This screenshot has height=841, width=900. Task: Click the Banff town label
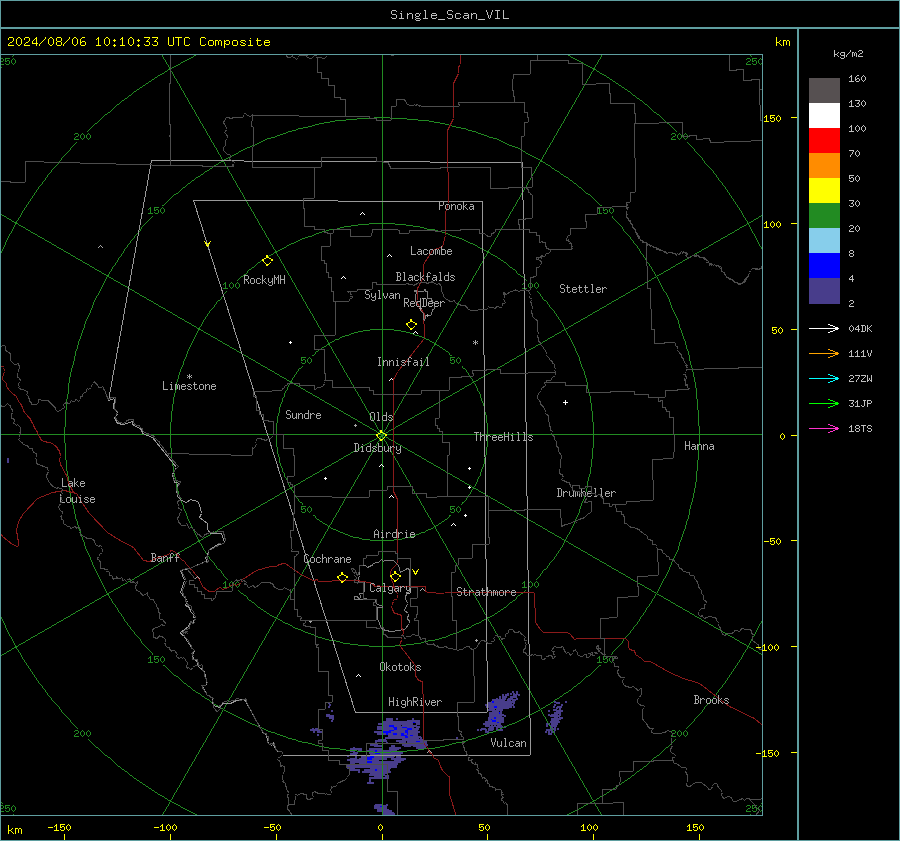[165, 557]
